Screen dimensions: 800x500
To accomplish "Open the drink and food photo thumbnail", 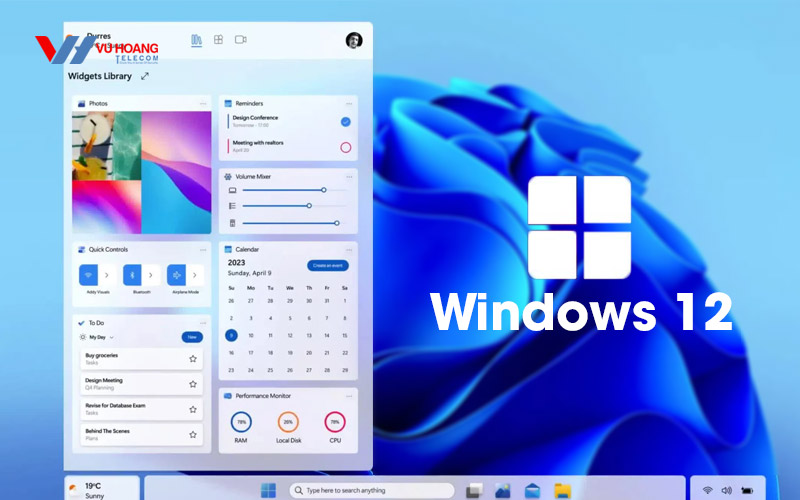I will click(x=92, y=146).
